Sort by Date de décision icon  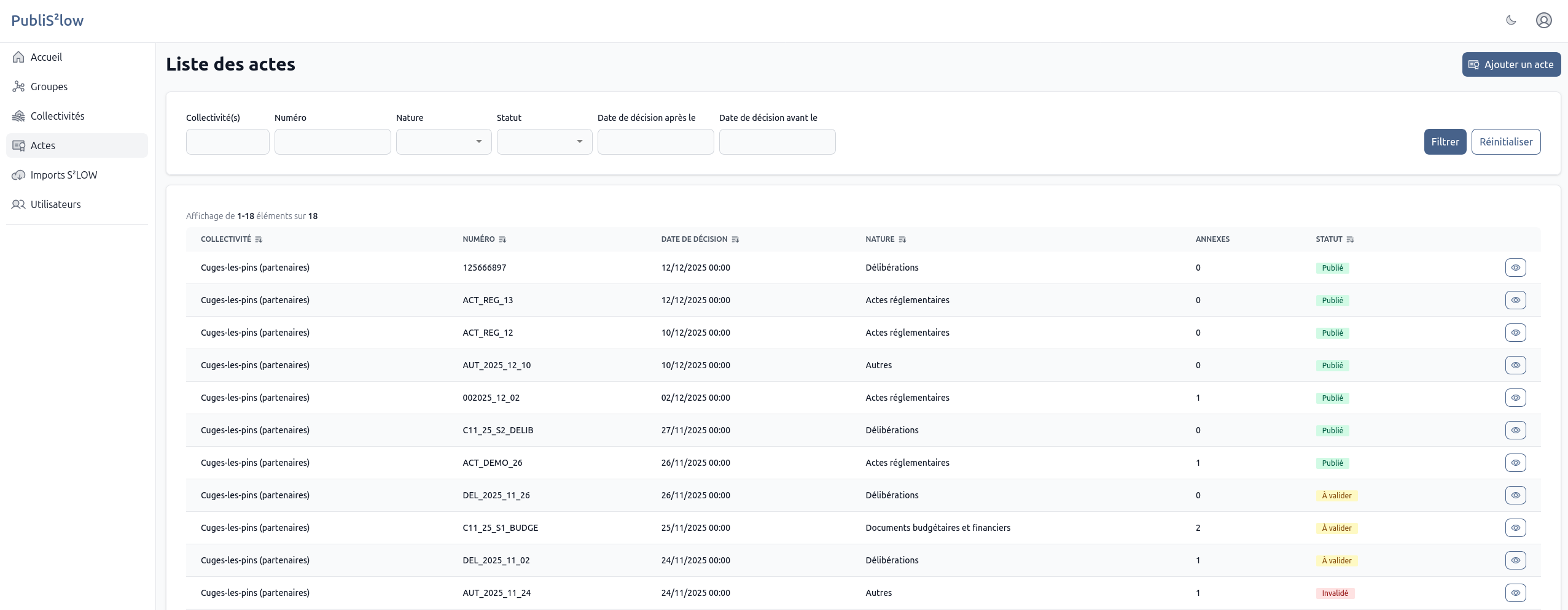735,239
